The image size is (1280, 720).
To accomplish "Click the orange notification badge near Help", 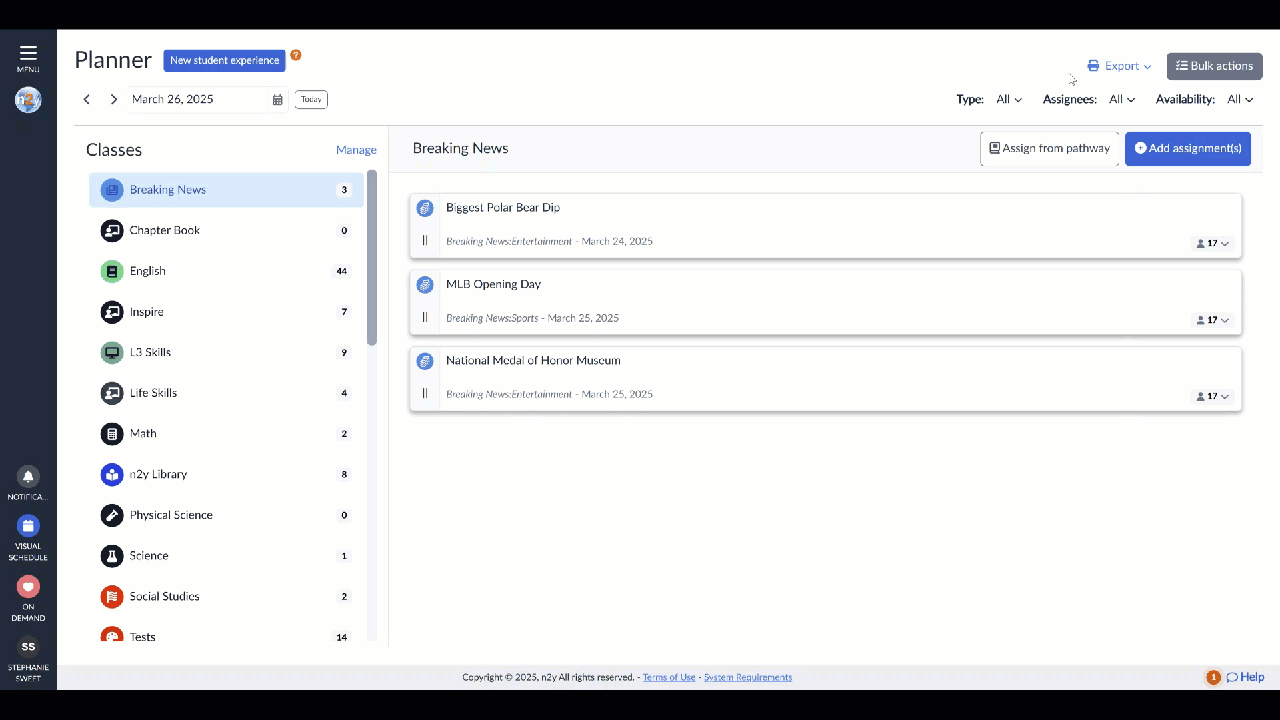I will tap(1213, 677).
